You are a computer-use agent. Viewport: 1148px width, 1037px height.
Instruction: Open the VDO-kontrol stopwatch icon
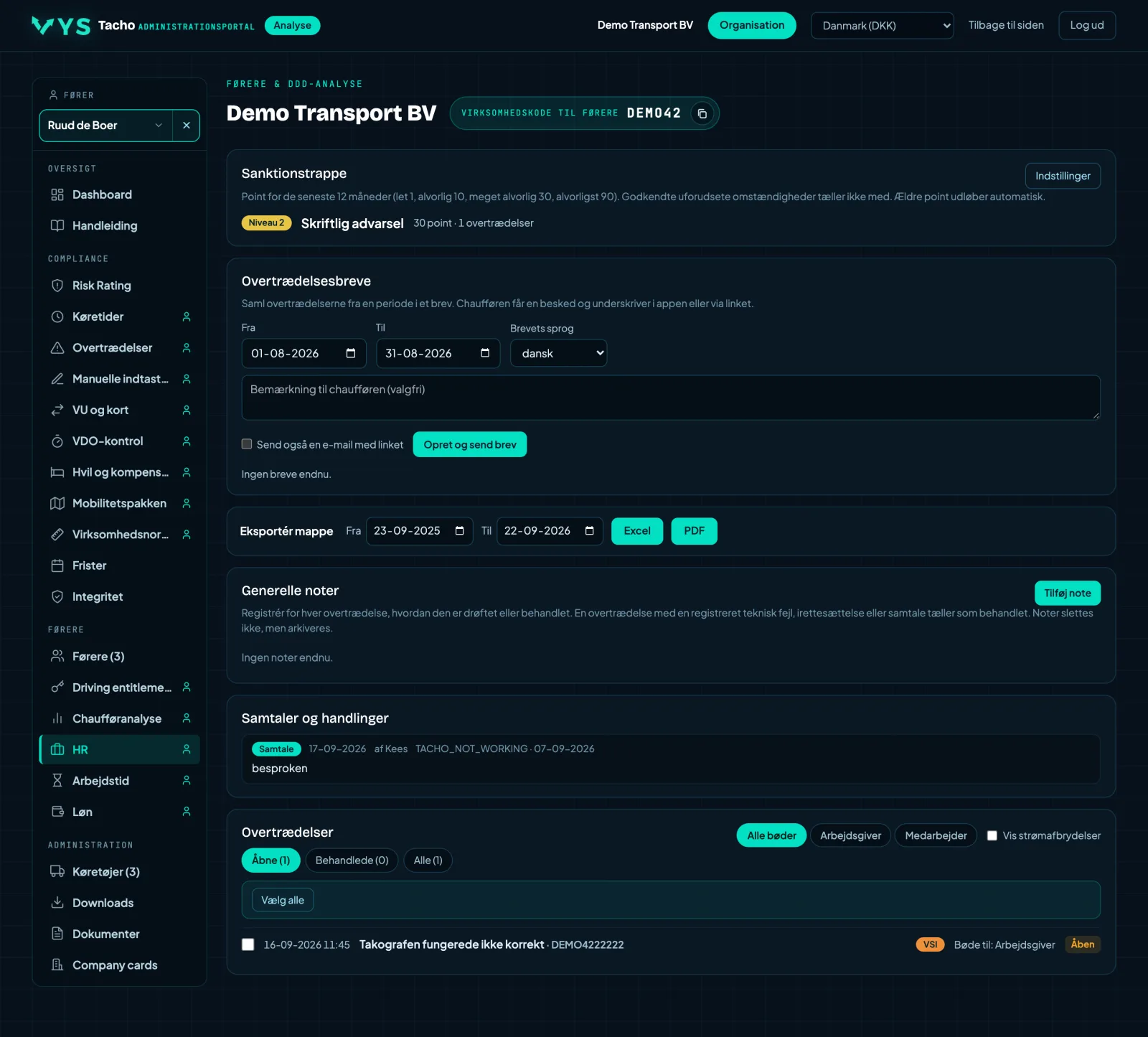point(57,441)
